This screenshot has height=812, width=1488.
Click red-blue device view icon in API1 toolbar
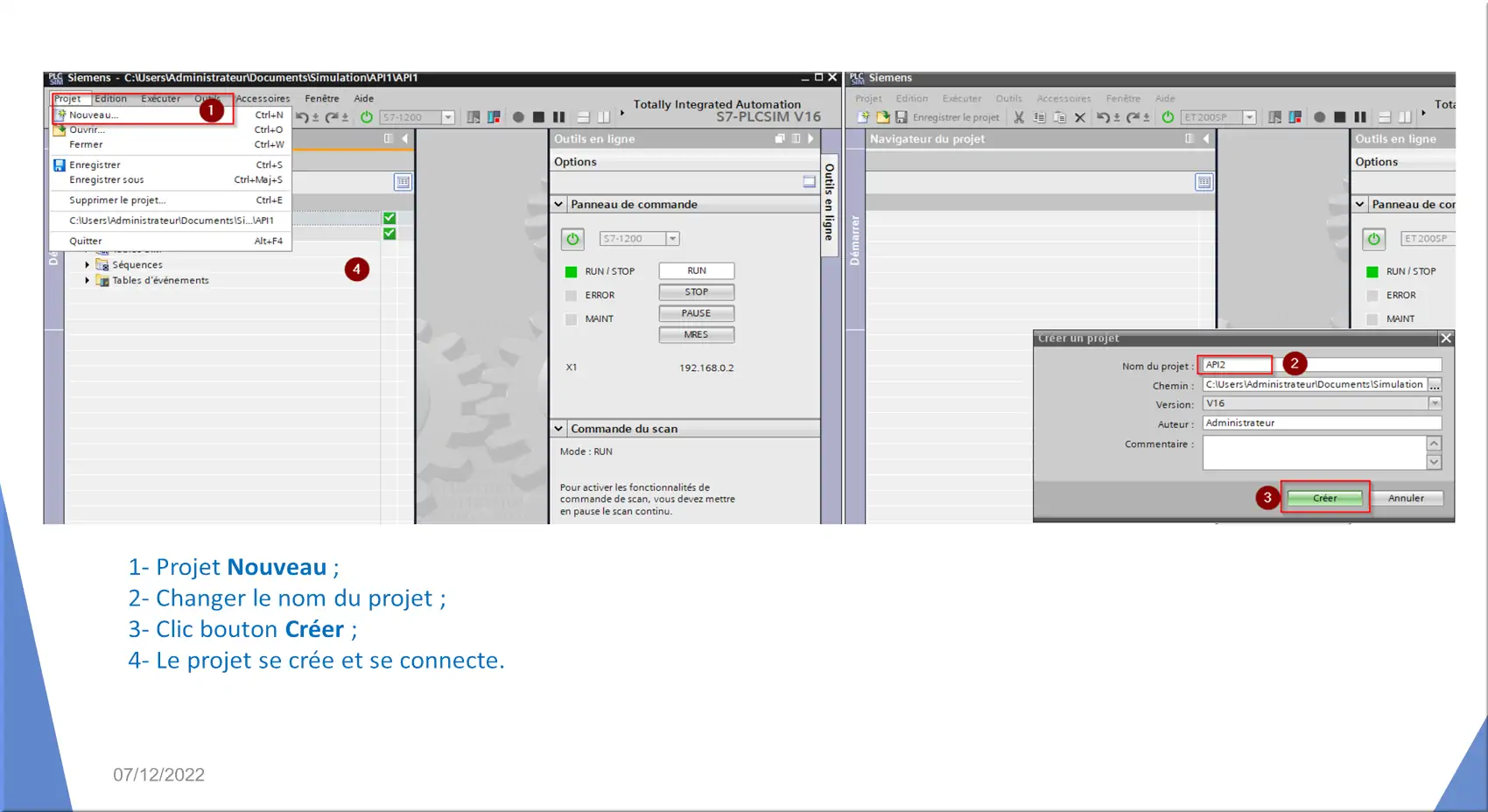494,117
